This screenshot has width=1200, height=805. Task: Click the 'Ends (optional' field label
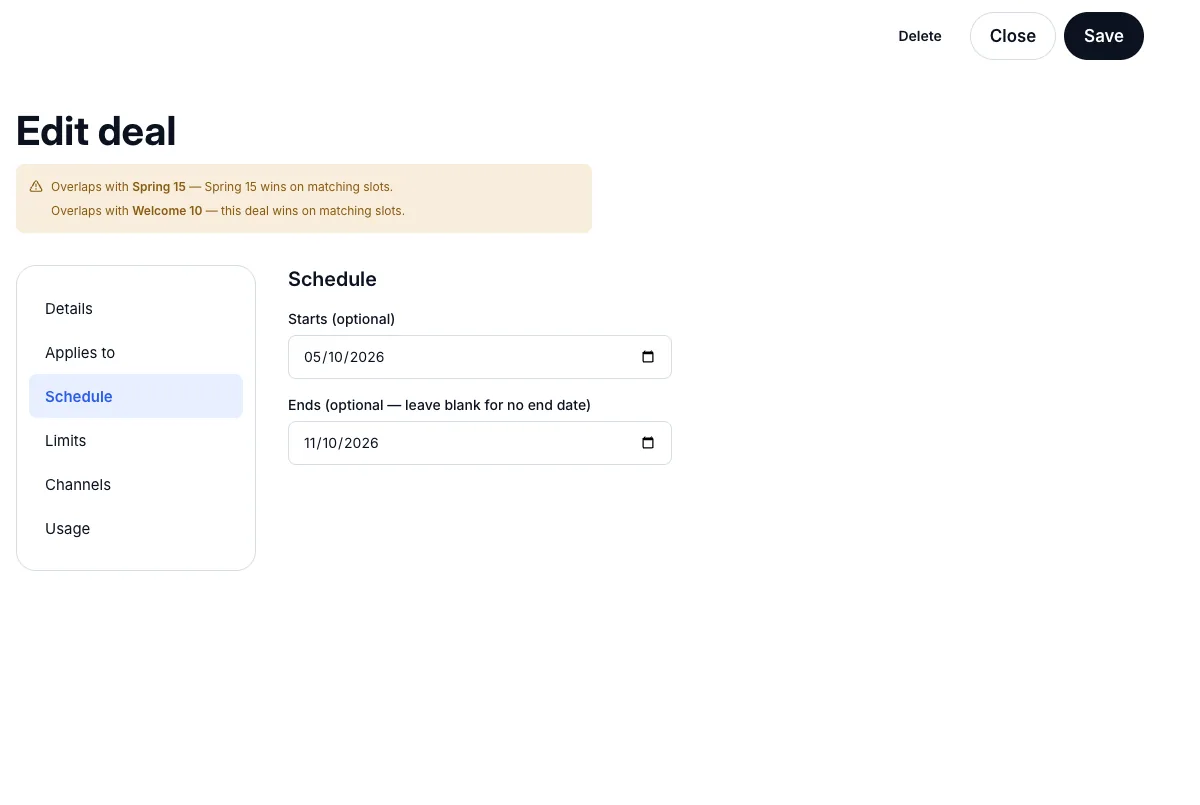(439, 405)
